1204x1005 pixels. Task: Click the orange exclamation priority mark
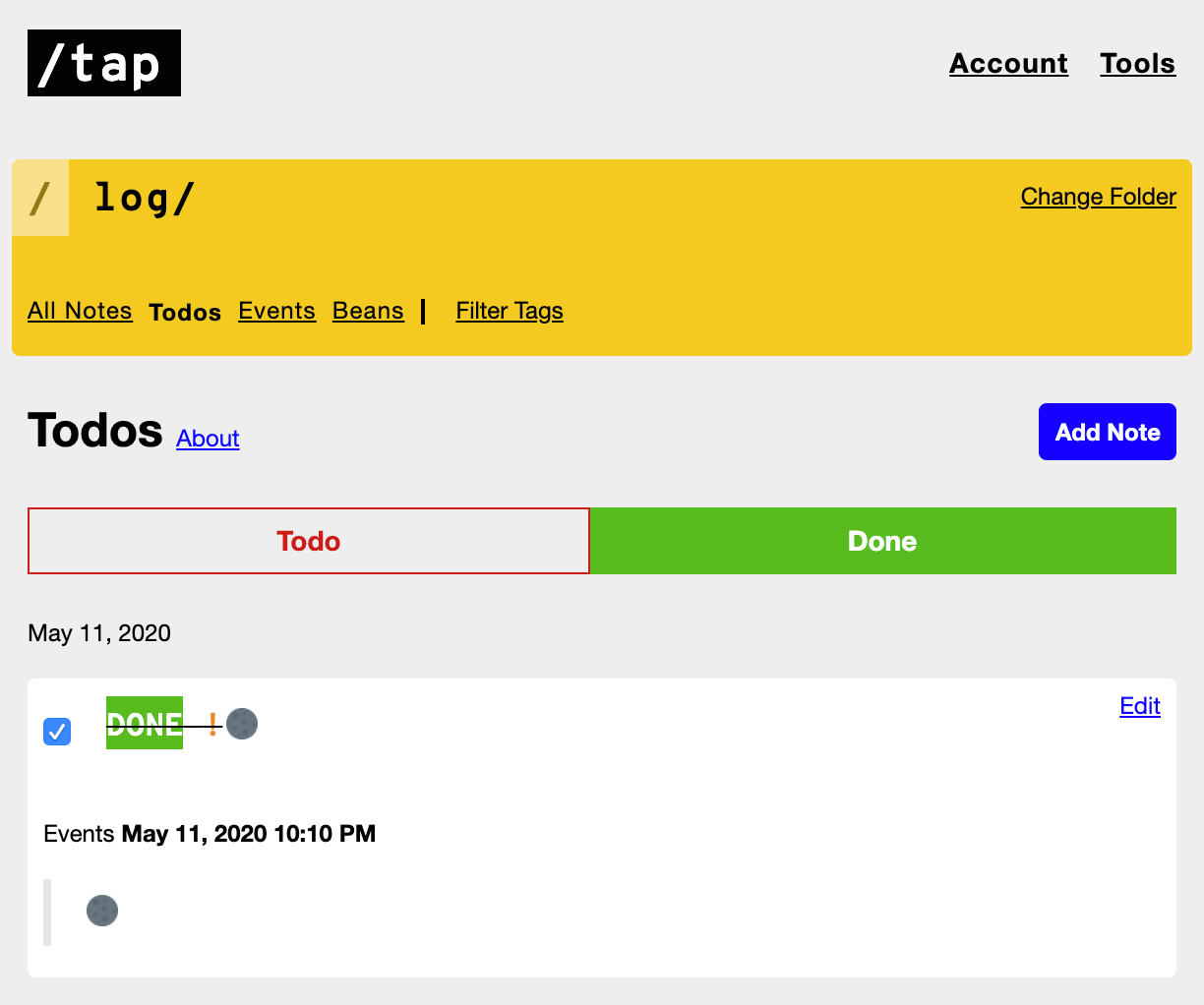tap(212, 726)
